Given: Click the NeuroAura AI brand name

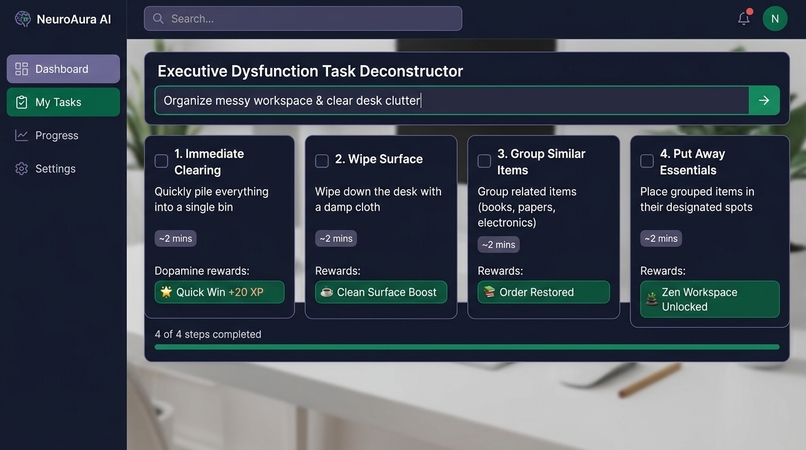Looking at the screenshot, I should coord(74,20).
